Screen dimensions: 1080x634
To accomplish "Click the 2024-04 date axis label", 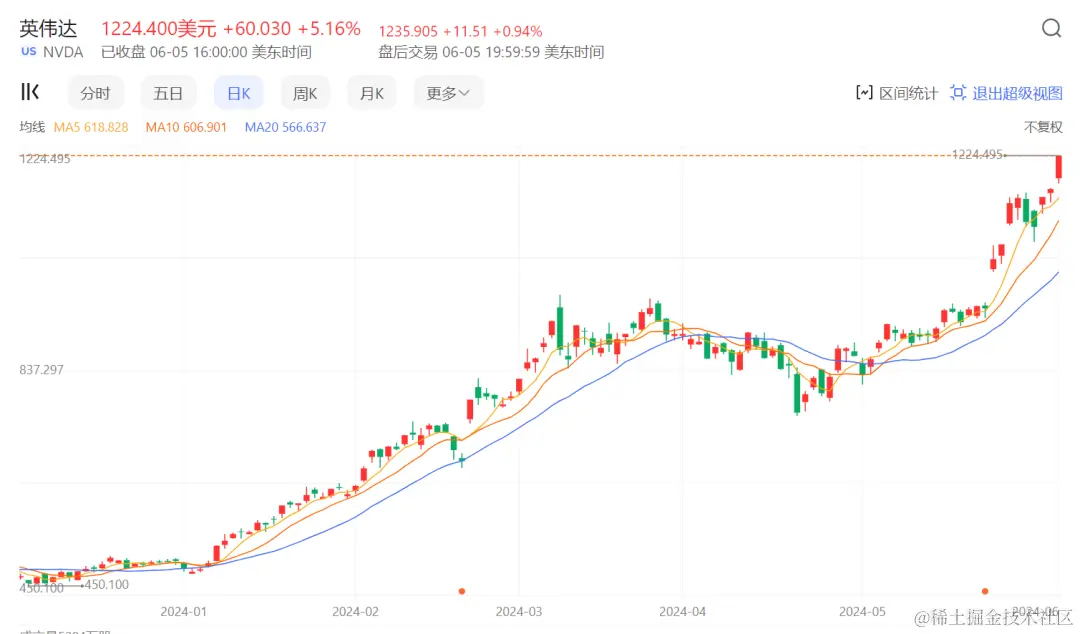I will (683, 611).
